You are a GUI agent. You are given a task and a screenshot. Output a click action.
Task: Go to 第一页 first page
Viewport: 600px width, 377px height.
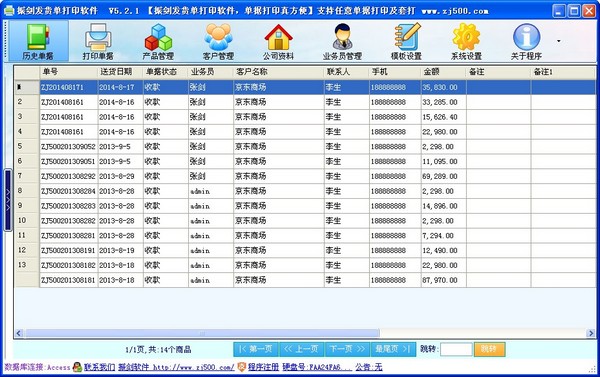pyautogui.click(x=256, y=349)
